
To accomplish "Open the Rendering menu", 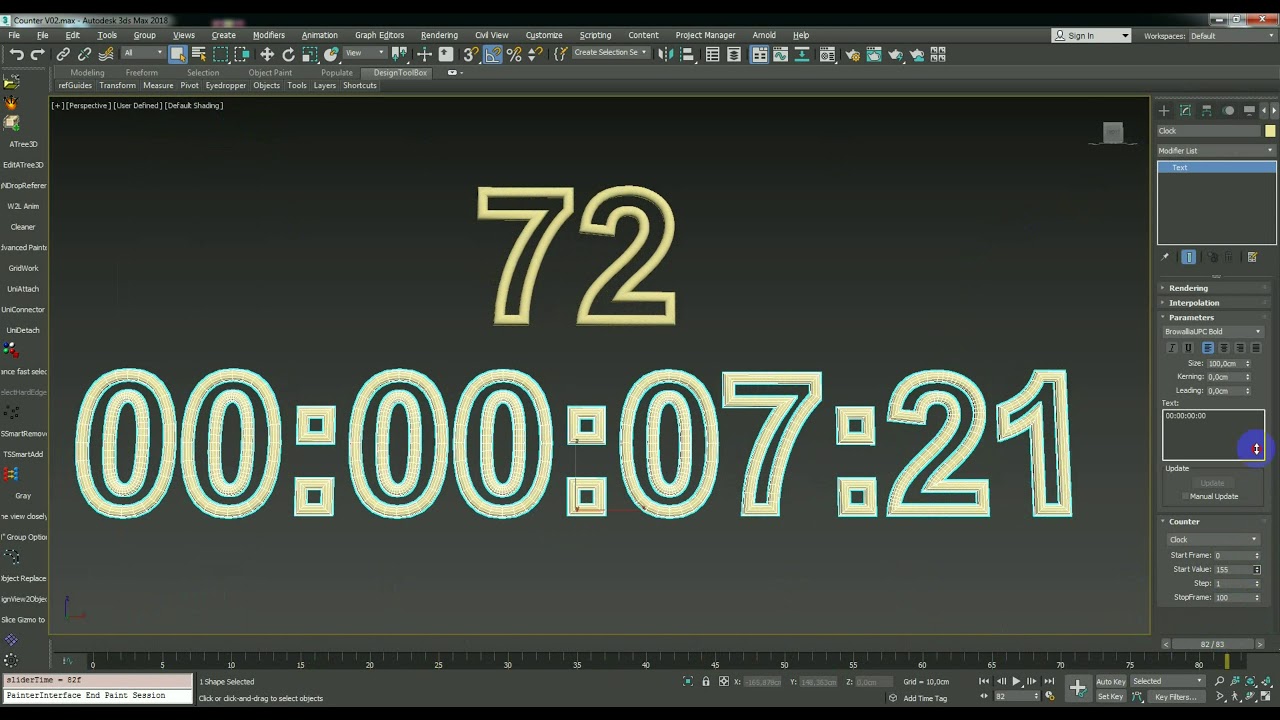I will click(439, 35).
